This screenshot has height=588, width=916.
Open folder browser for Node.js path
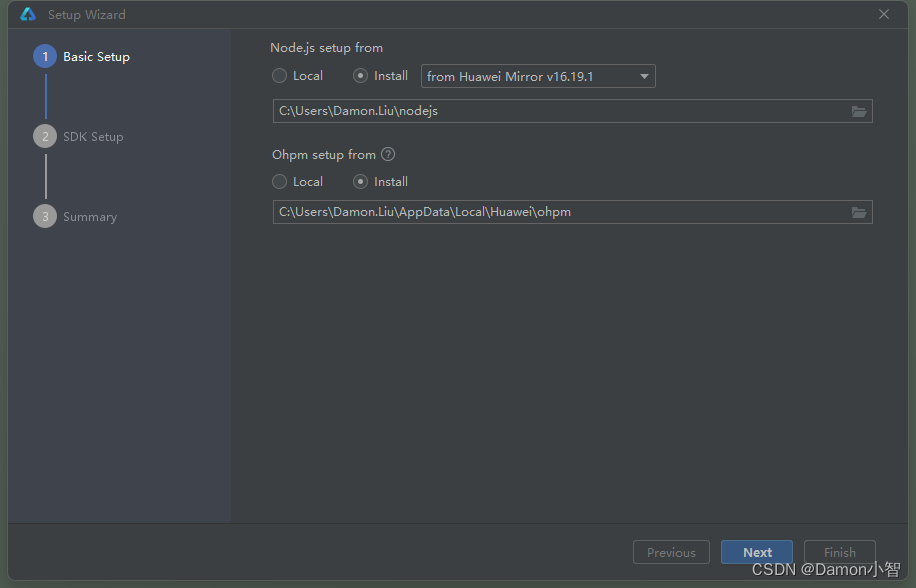click(858, 112)
